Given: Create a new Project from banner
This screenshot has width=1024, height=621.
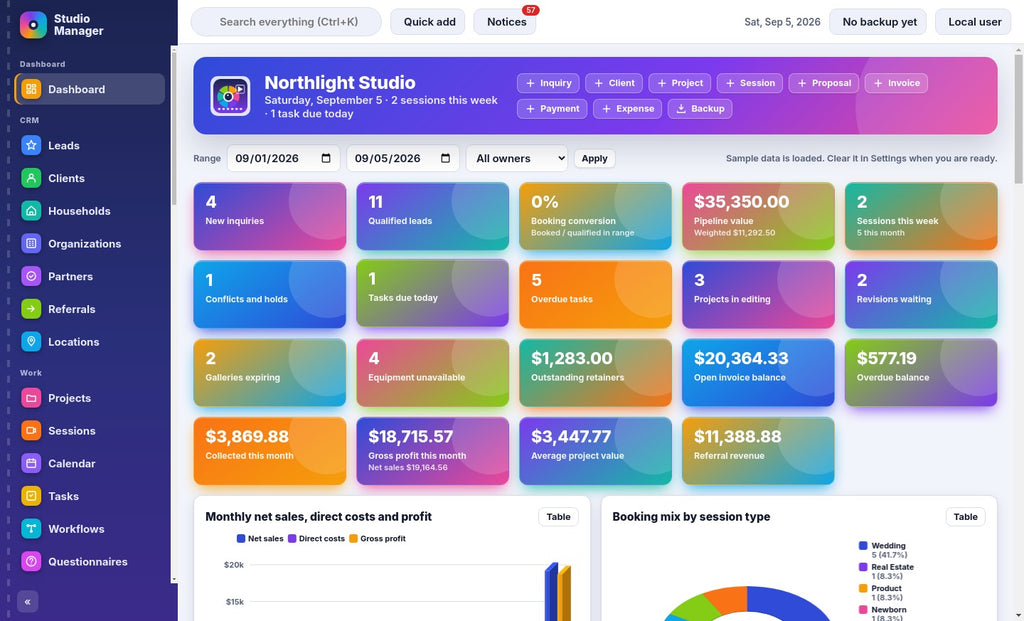Looking at the screenshot, I should point(680,83).
